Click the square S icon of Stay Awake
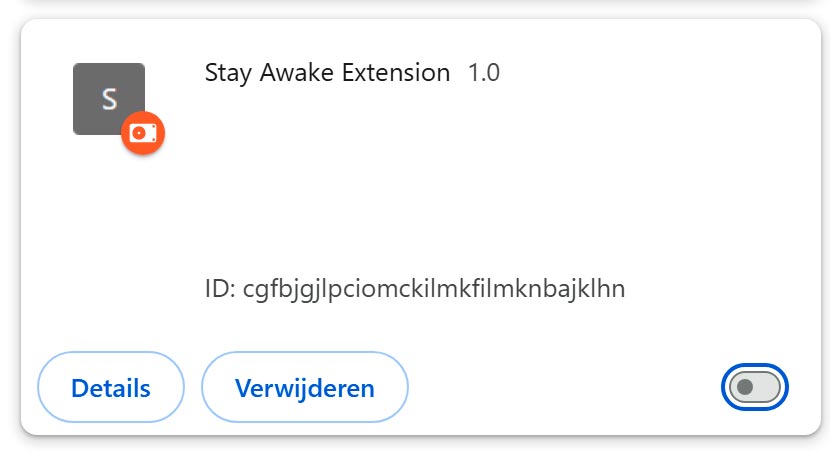Viewport: 830px width, 451px height. (105, 95)
